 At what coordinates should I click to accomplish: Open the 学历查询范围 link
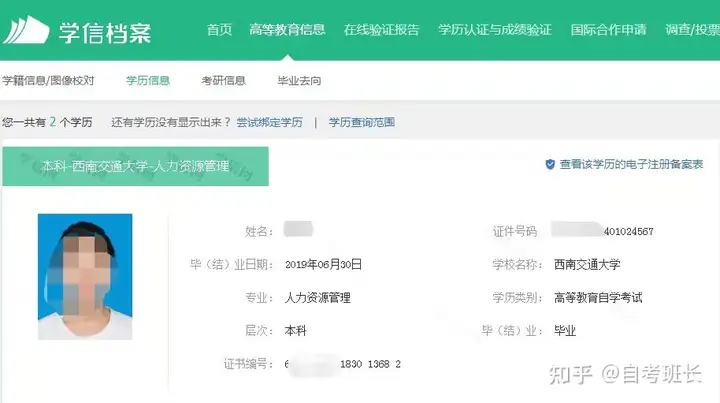[362, 122]
